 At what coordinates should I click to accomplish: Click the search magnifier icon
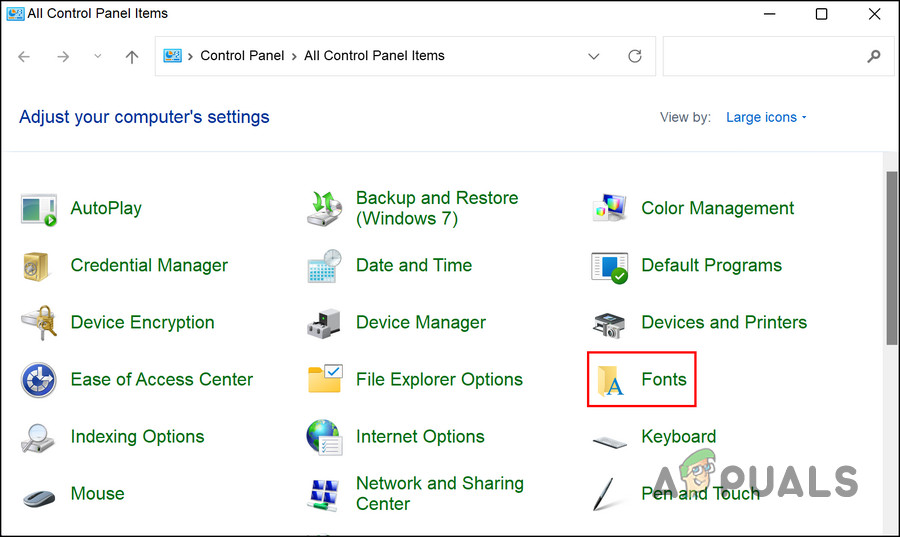(874, 56)
